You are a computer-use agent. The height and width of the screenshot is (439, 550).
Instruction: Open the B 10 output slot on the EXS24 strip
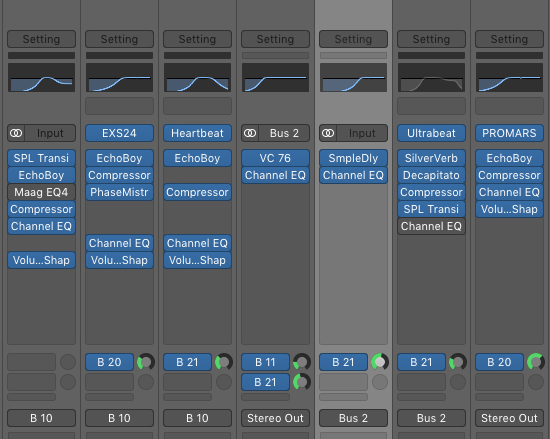(119, 418)
